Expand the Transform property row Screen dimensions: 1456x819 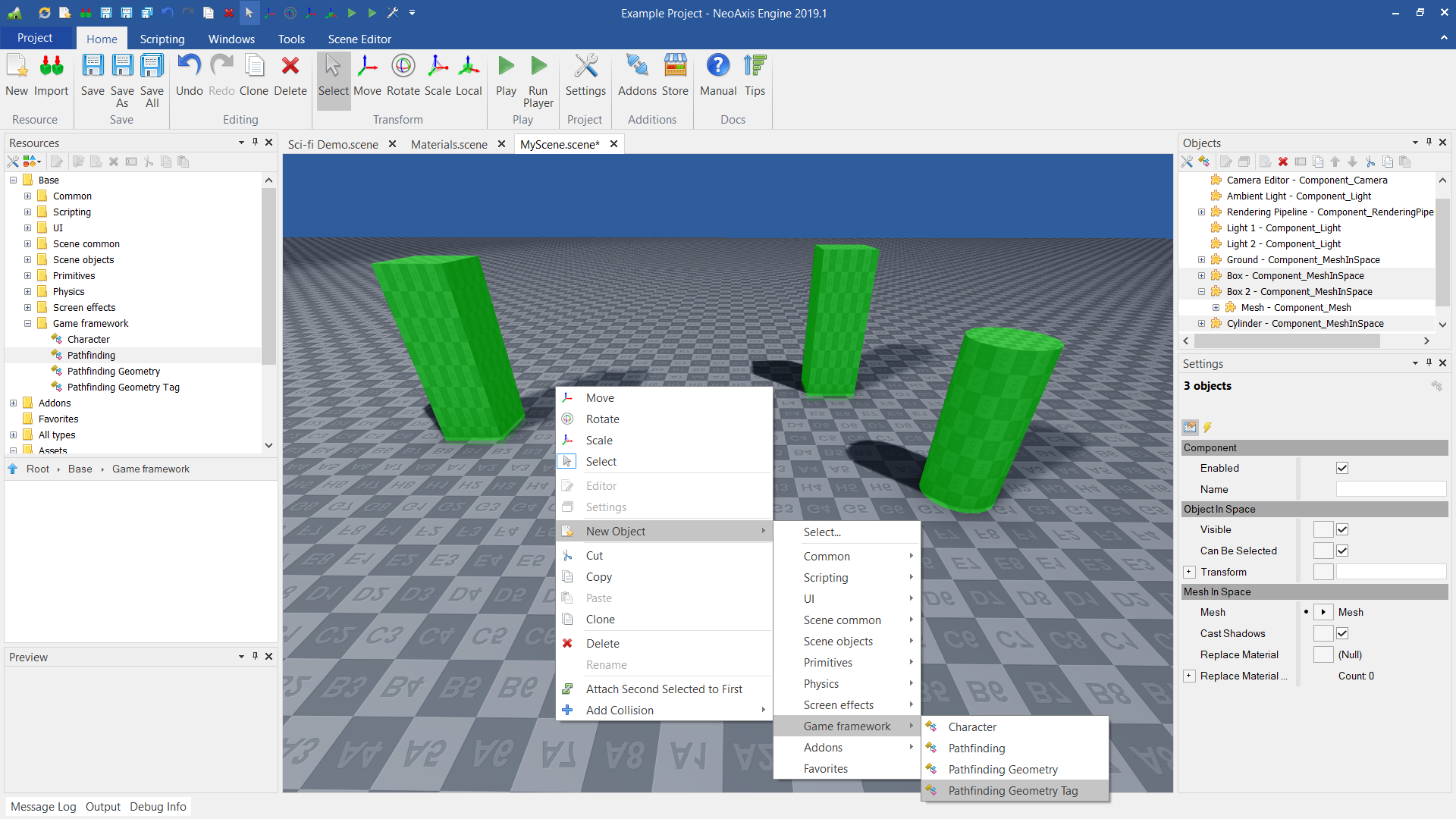[1189, 572]
